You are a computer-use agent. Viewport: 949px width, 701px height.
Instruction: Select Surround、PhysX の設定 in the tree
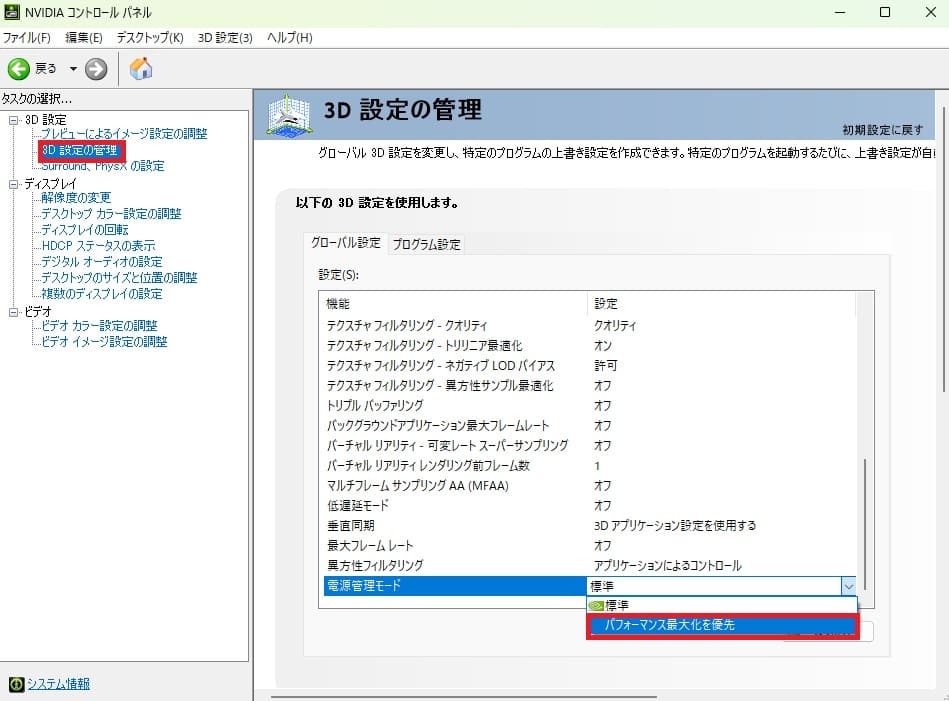click(103, 166)
